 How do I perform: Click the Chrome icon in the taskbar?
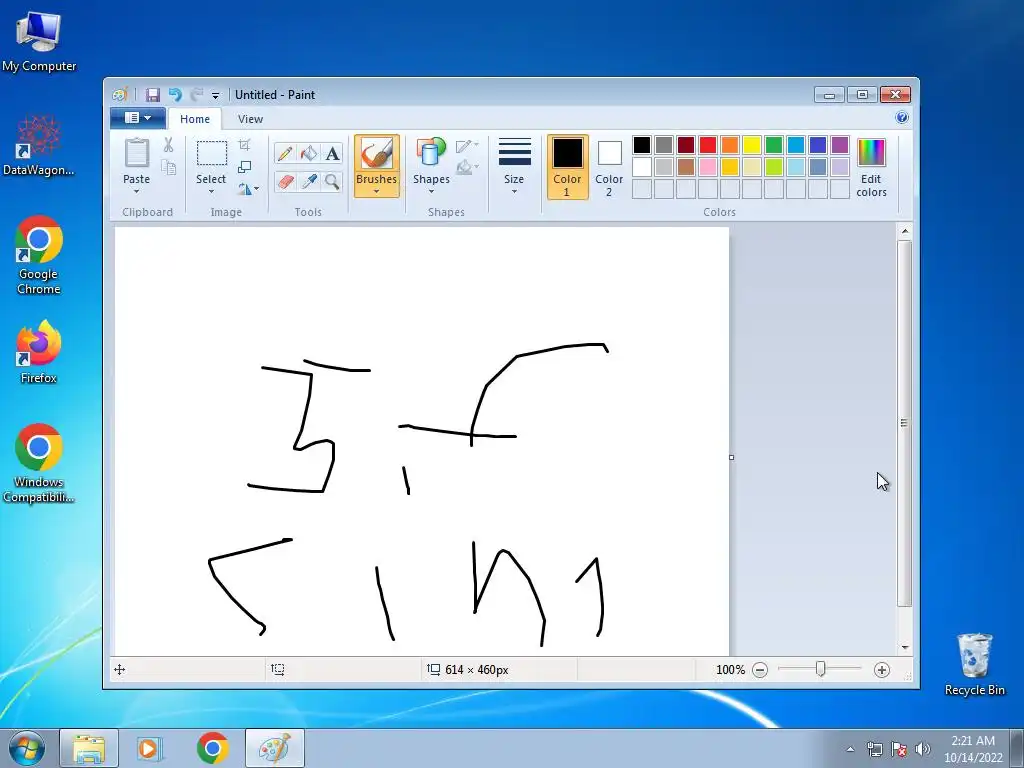(x=212, y=748)
